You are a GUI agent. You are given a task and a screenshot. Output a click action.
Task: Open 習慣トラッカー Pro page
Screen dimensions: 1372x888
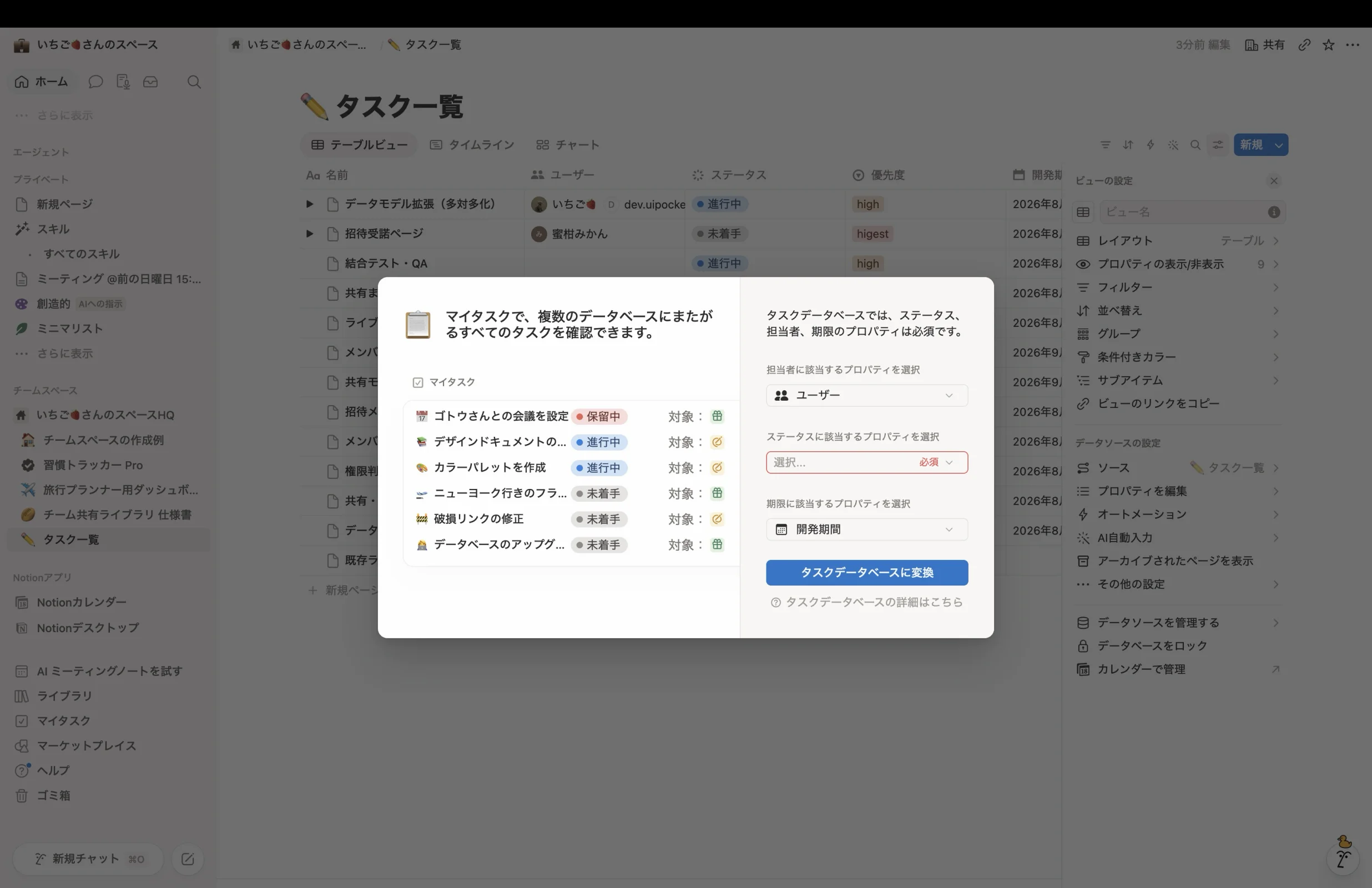click(109, 465)
